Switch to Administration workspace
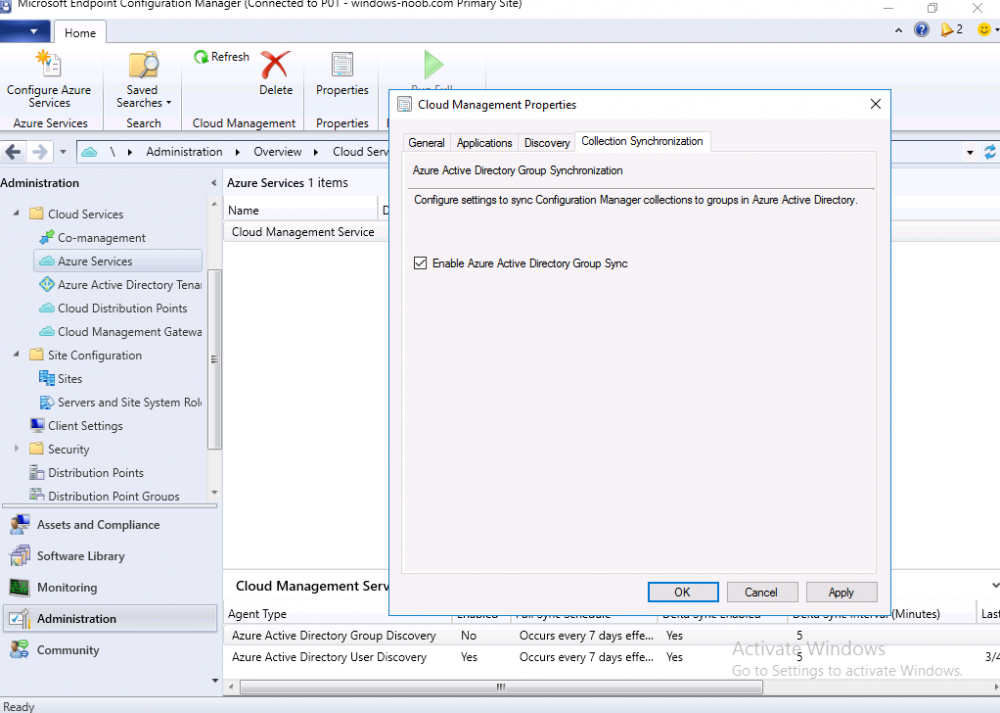The image size is (1000, 713). click(110, 619)
